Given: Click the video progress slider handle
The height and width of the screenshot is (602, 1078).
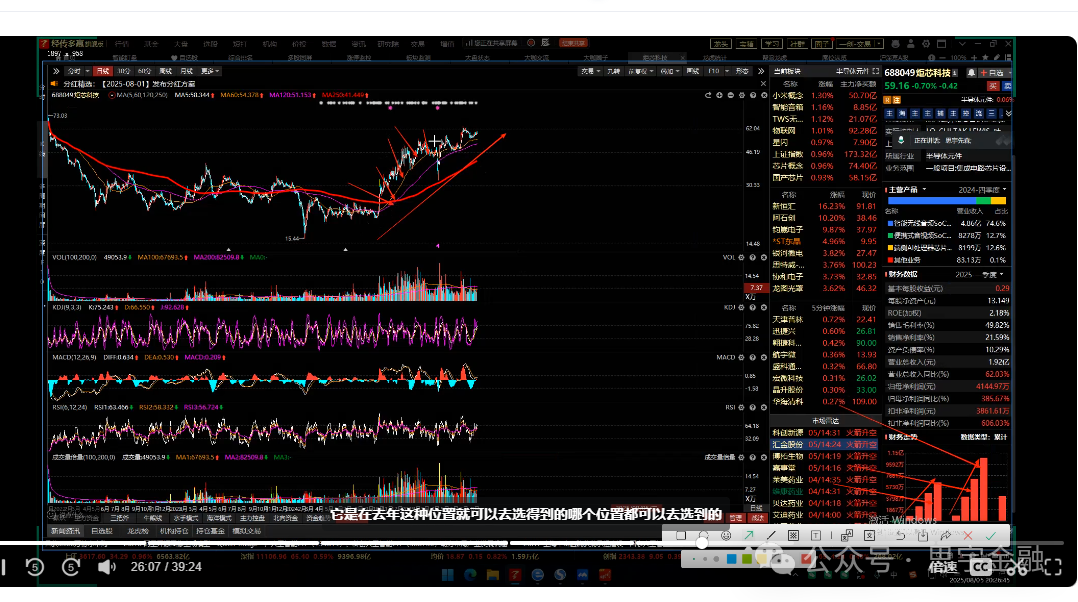Looking at the screenshot, I should [x=702, y=543].
